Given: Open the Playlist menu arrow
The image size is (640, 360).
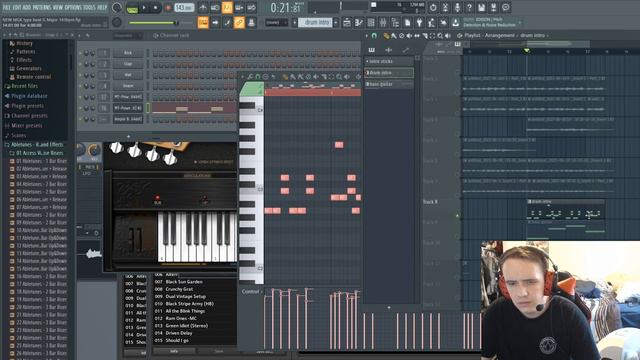Looking at the screenshot, I should click(x=366, y=36).
